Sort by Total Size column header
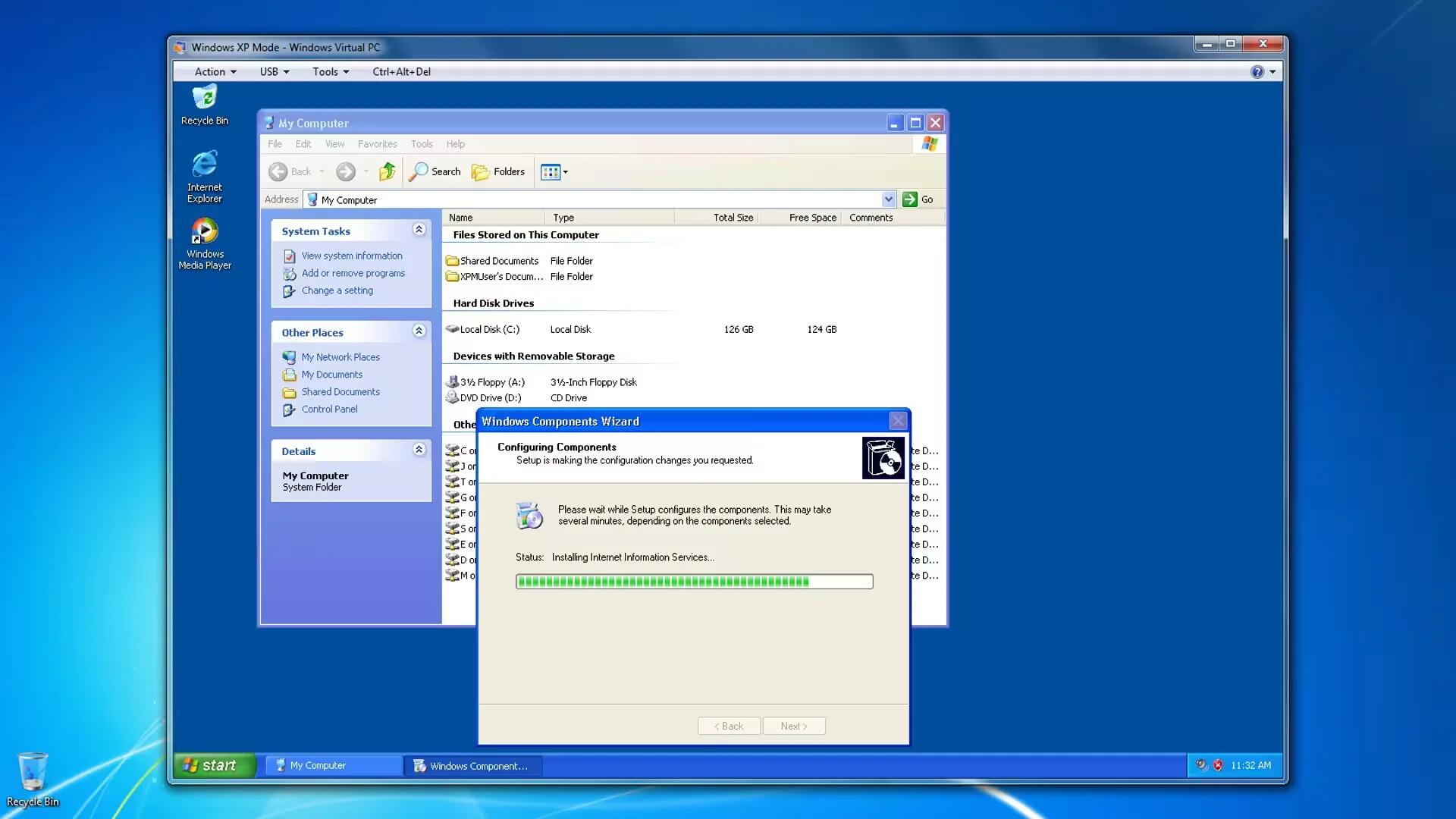 [716, 218]
